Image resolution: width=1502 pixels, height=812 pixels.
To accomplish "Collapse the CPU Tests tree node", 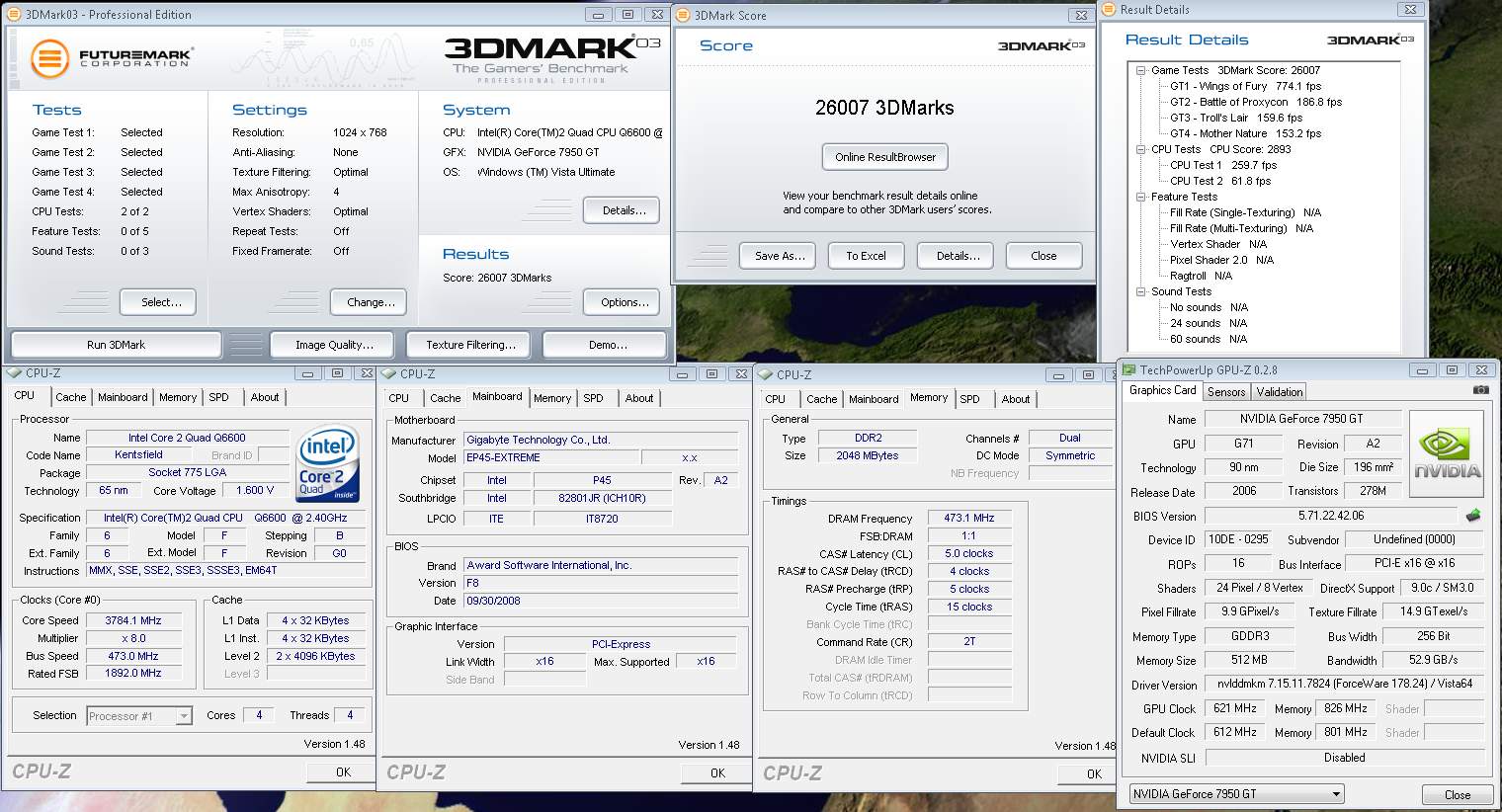I will 1140,149.
